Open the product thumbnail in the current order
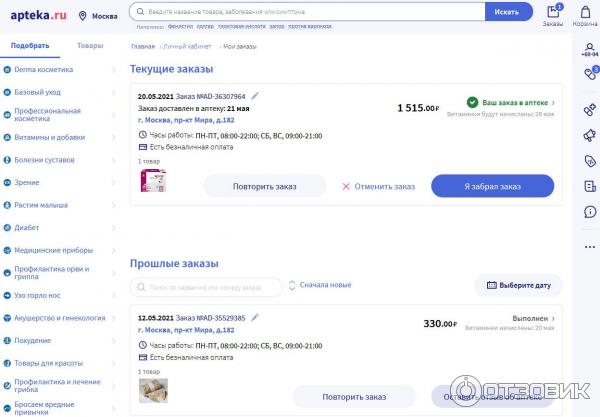Viewport: 600px width, 417px height. [153, 180]
